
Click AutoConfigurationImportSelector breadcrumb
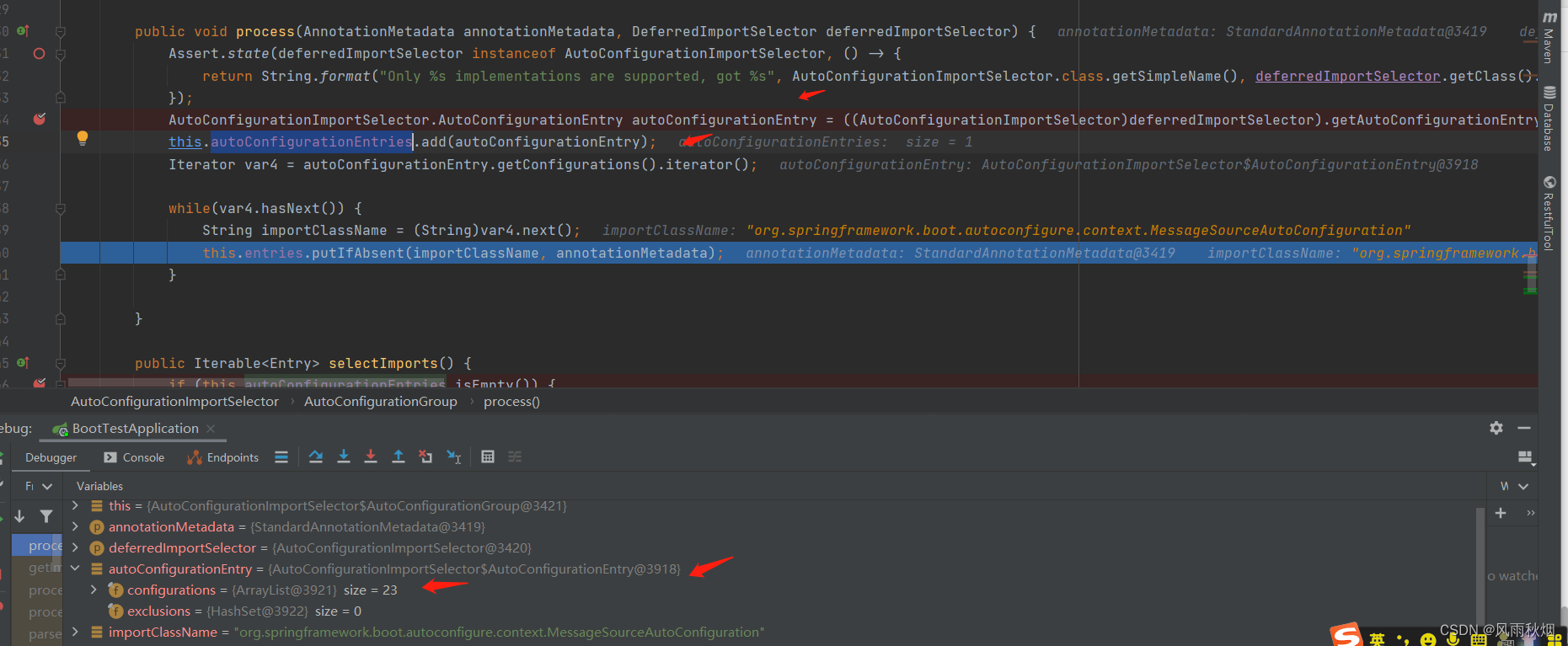(174, 402)
